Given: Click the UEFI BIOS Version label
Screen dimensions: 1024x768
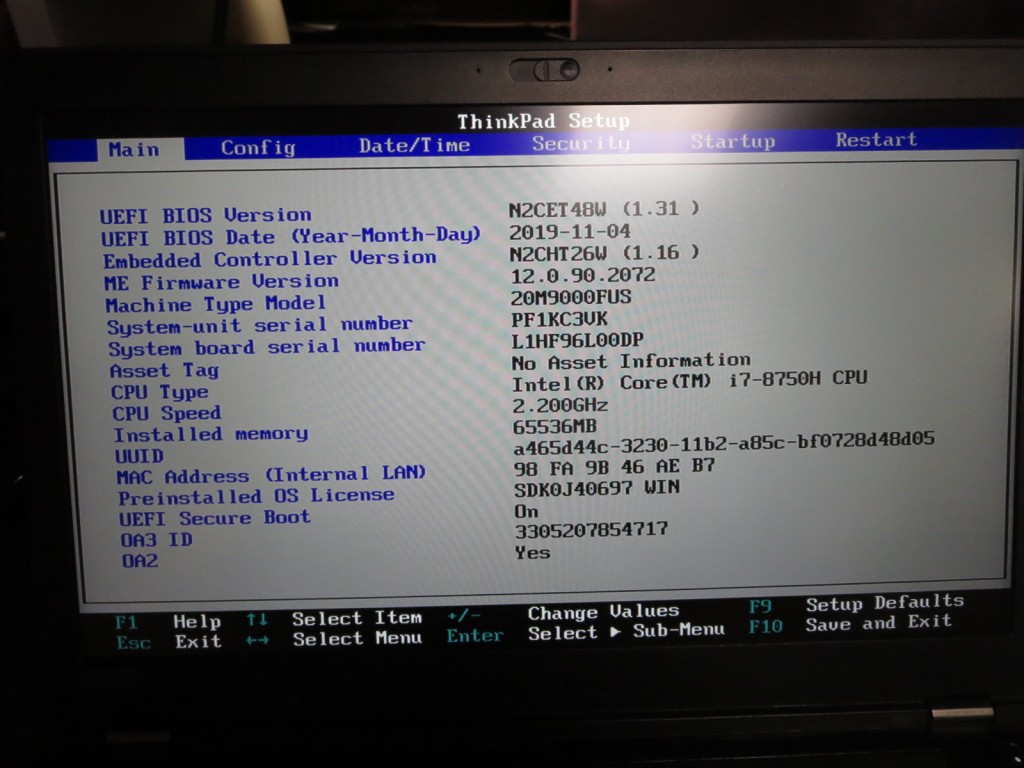Looking at the screenshot, I should click(205, 215).
